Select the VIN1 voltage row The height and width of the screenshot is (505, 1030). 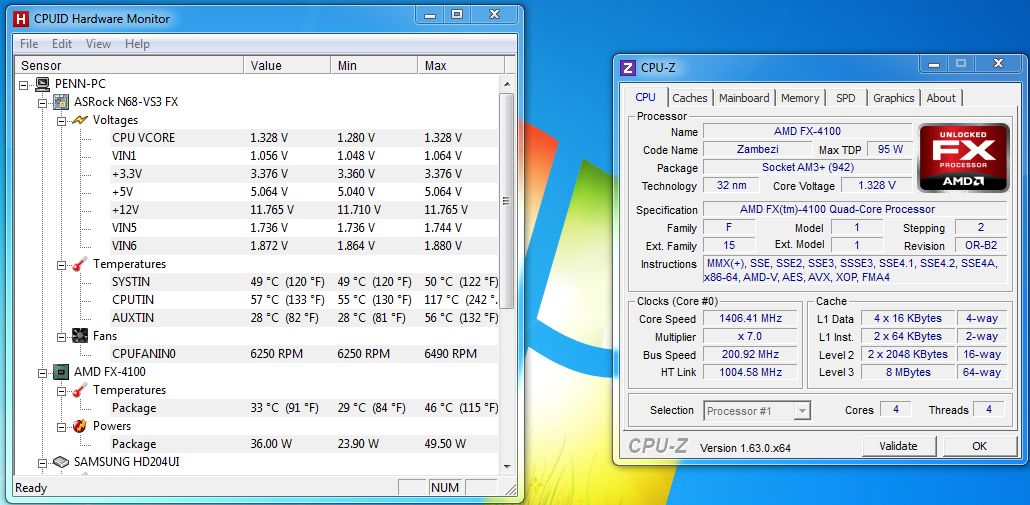[305, 156]
